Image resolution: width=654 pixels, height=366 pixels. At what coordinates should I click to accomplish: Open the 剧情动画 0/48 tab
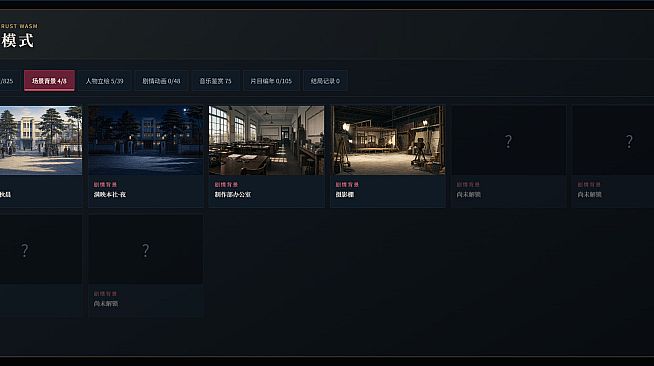161,81
